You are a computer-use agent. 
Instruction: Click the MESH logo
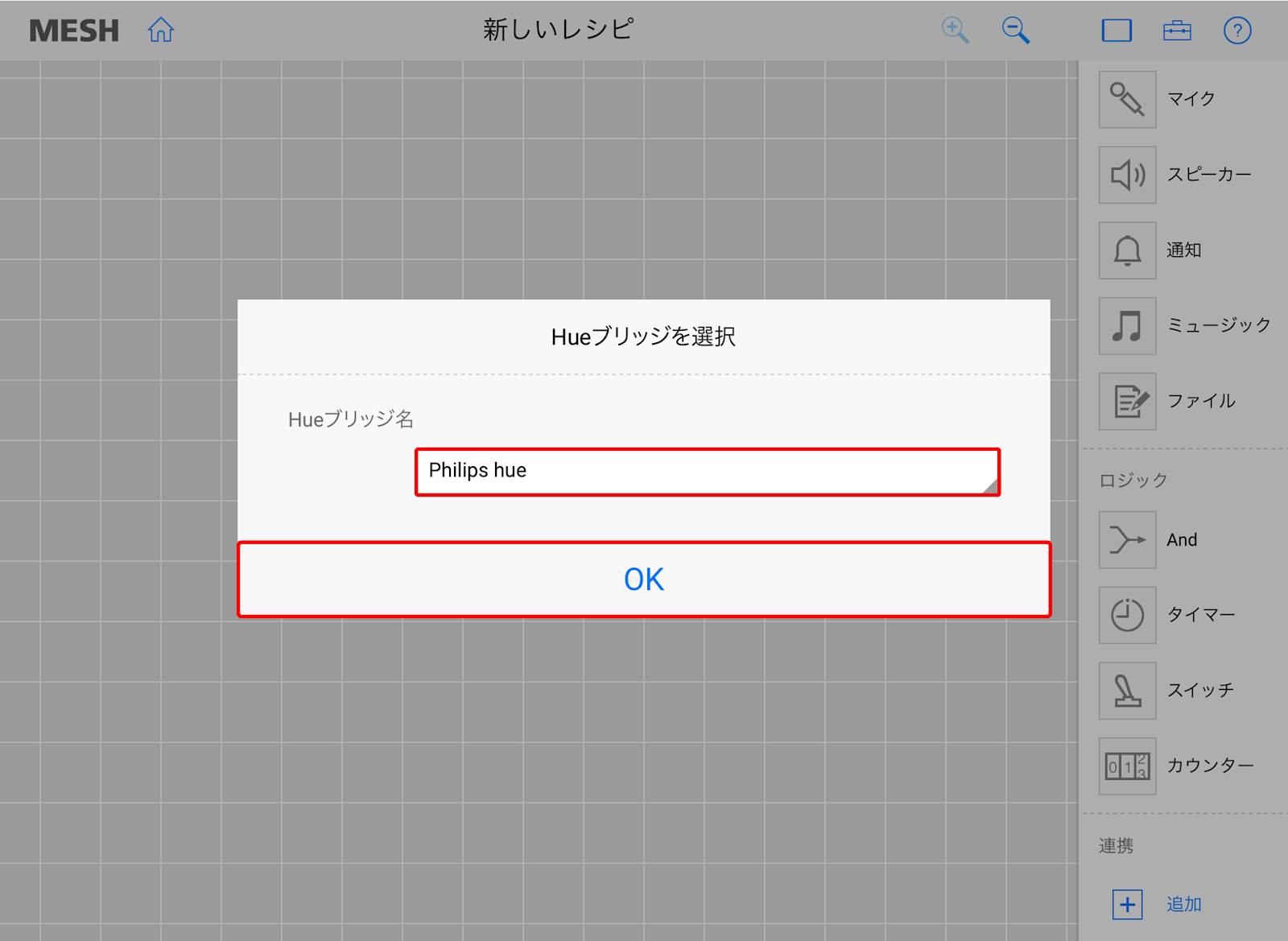tap(74, 31)
